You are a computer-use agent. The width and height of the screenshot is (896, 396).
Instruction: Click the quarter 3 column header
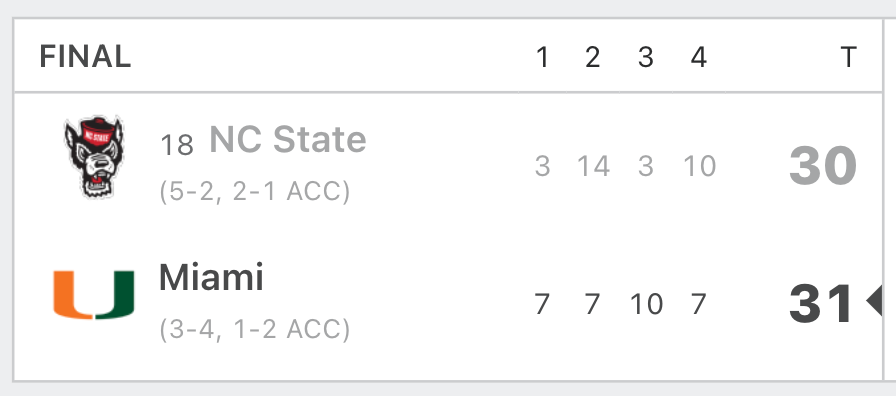(645, 57)
